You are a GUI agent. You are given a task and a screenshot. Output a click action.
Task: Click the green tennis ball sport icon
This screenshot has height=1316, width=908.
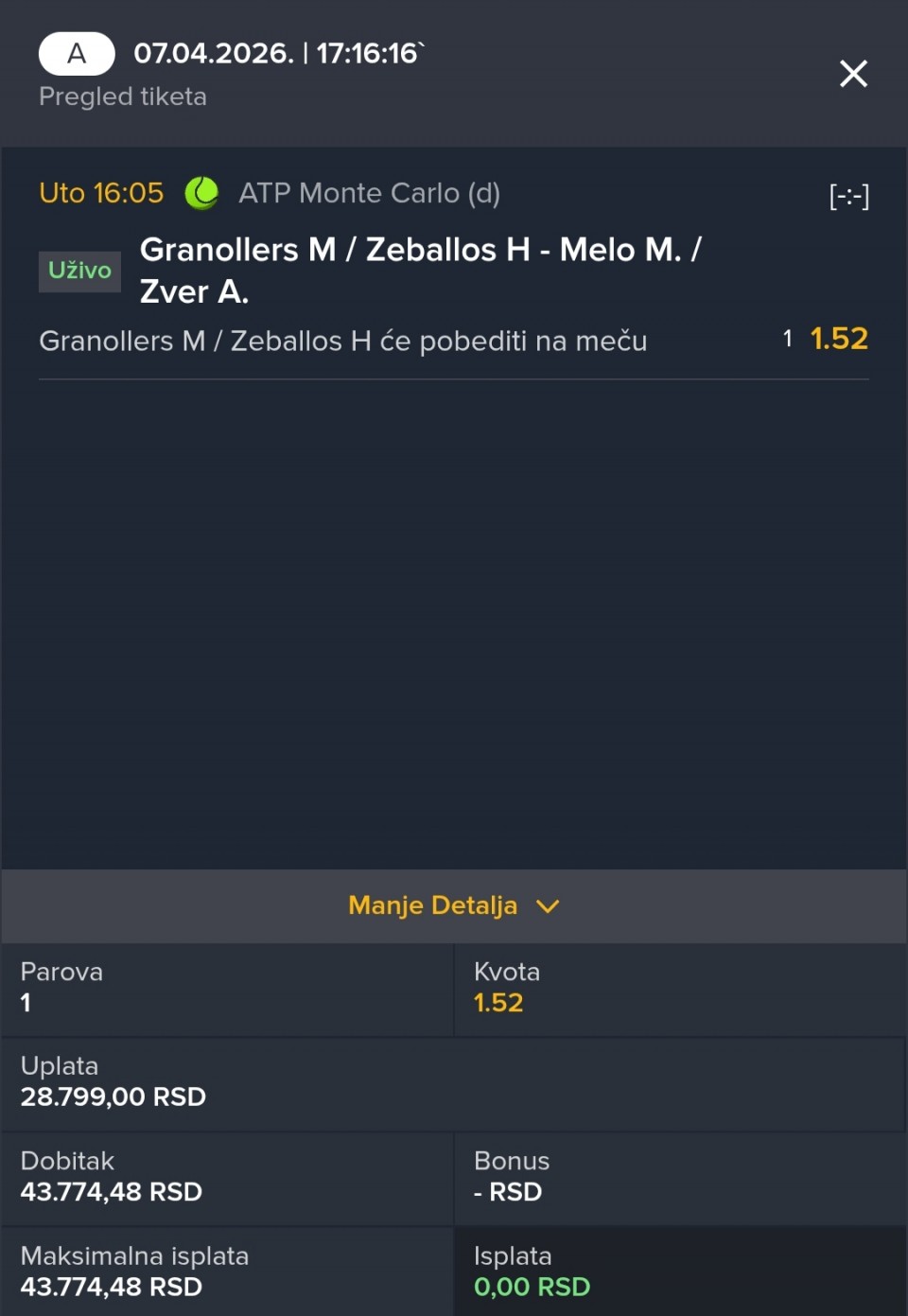(x=201, y=193)
